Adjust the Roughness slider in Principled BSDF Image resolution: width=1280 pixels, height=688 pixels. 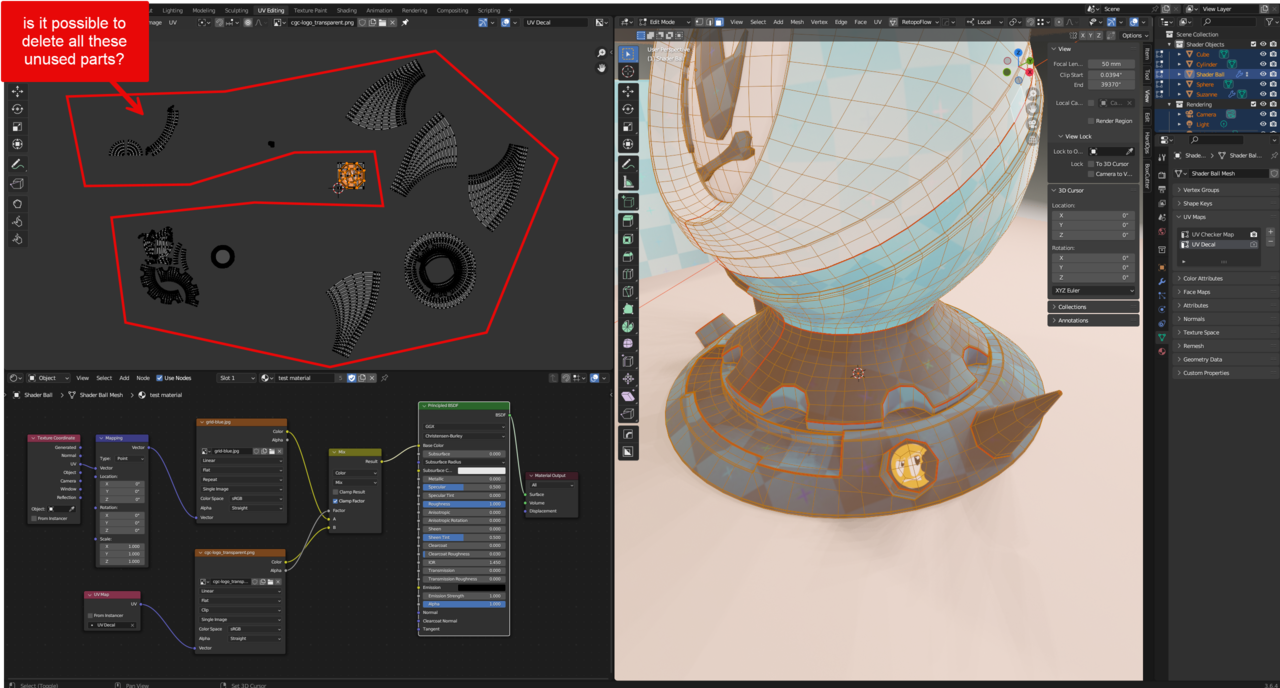pyautogui.click(x=465, y=504)
